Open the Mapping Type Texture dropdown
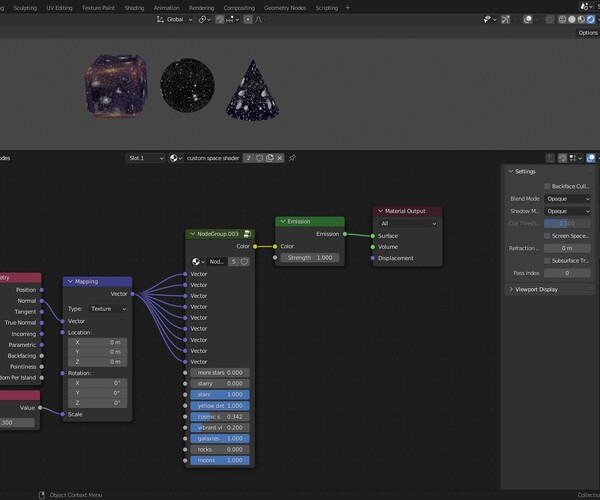 (x=109, y=309)
